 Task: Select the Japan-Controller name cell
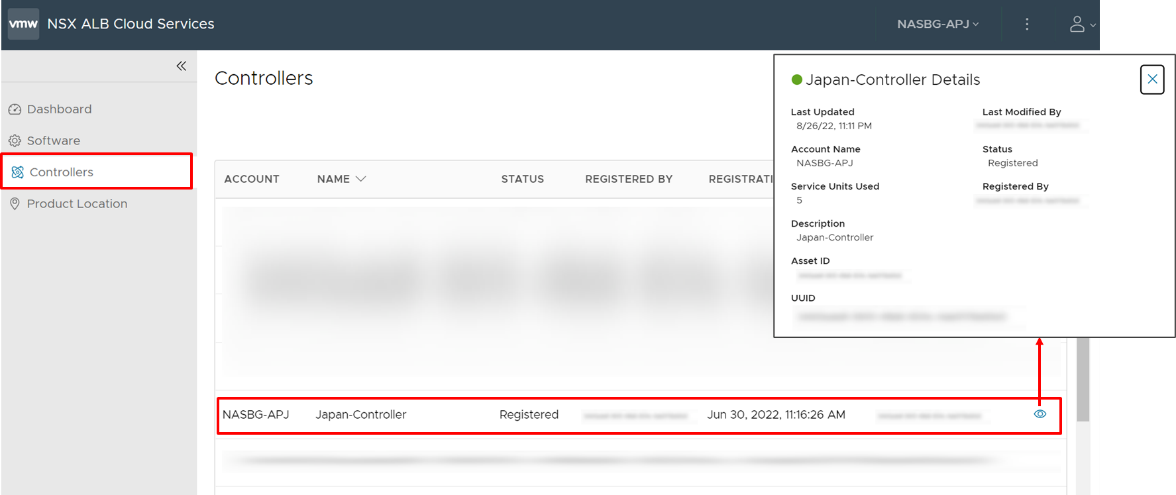coord(361,415)
